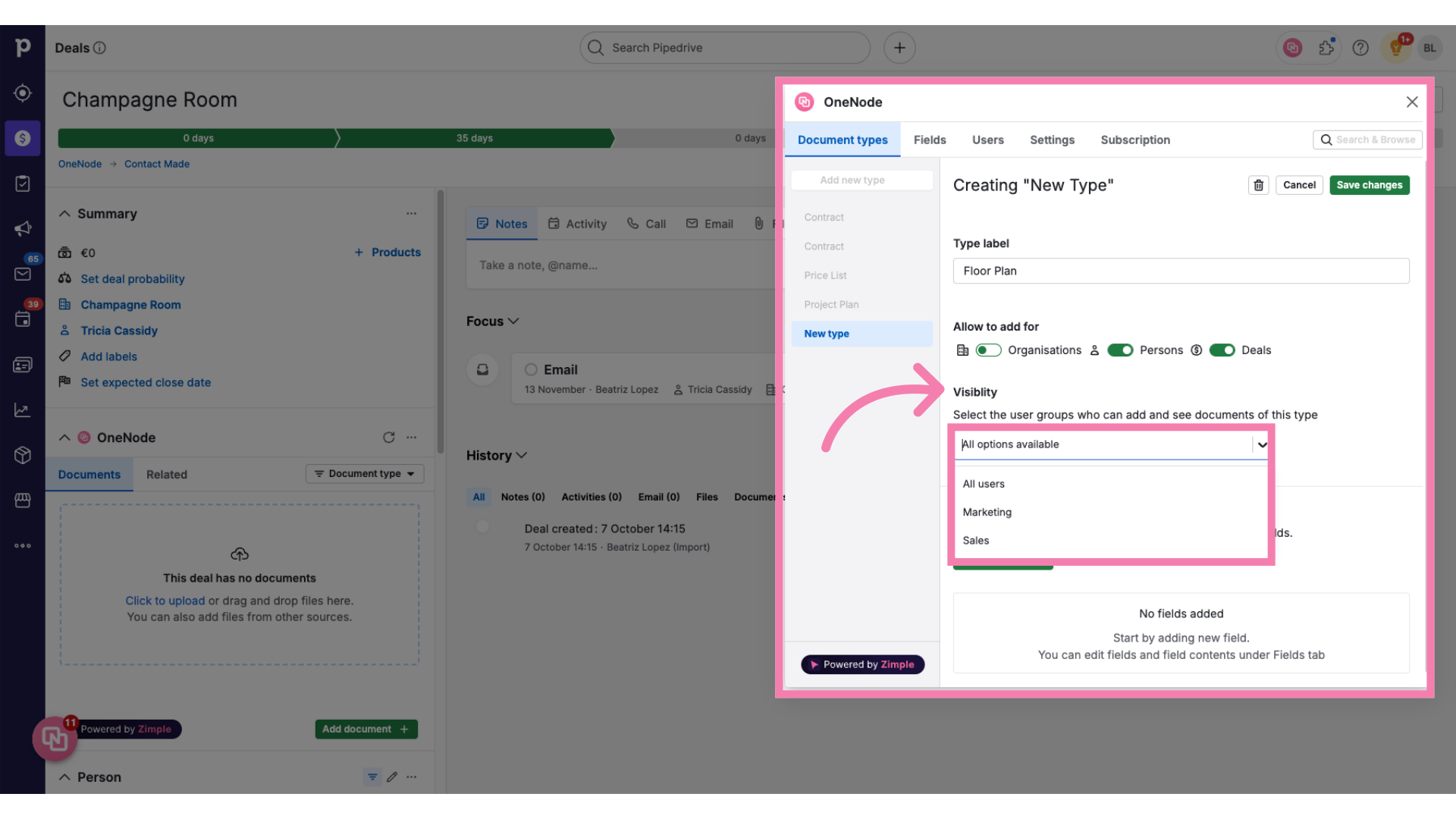Toggle Organisations switch on

(x=988, y=350)
